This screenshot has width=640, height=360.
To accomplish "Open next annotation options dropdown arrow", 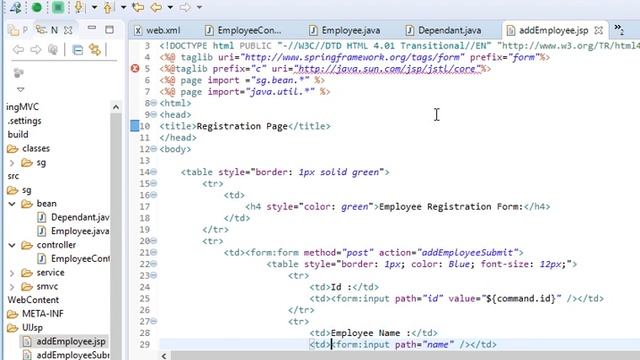I will pyautogui.click(x=94, y=7).
